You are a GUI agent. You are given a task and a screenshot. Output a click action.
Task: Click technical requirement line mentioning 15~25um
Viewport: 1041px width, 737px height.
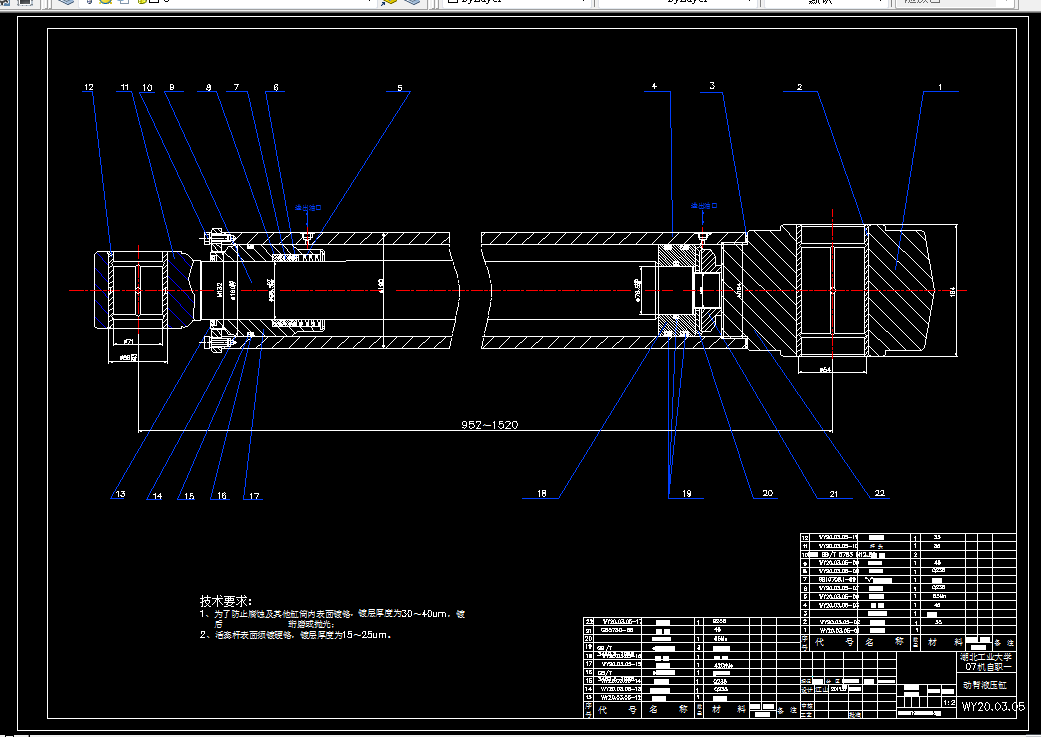click(x=296, y=635)
